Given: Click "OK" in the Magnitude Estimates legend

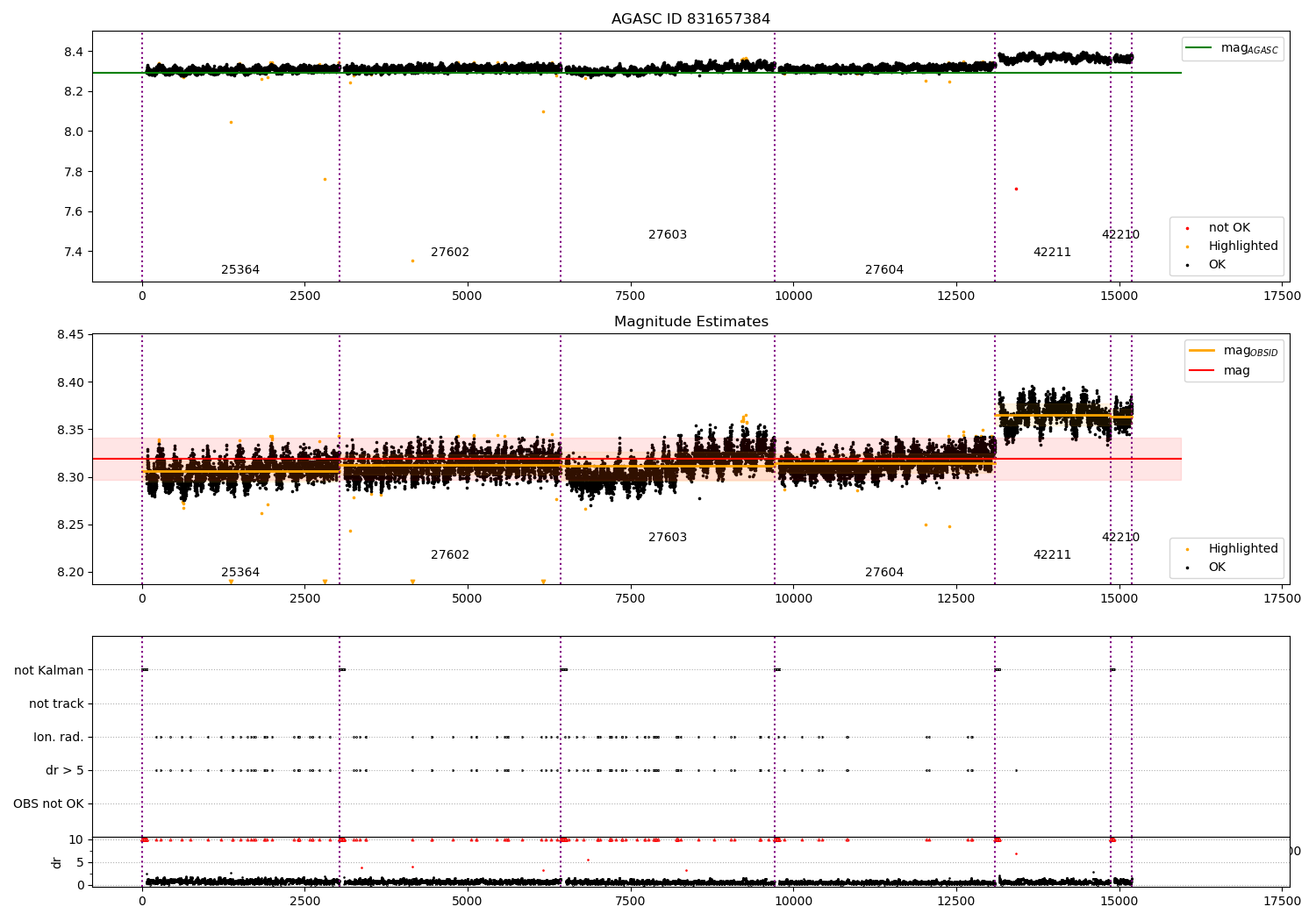Looking at the screenshot, I should tap(1206, 568).
